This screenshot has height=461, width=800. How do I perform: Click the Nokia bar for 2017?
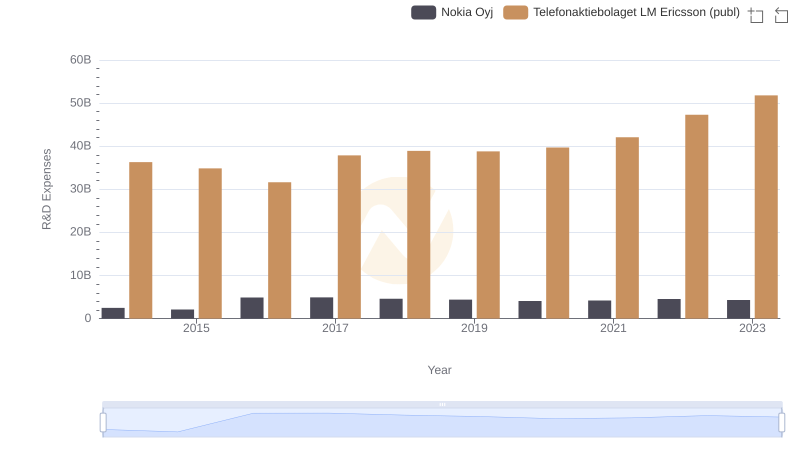click(321, 308)
